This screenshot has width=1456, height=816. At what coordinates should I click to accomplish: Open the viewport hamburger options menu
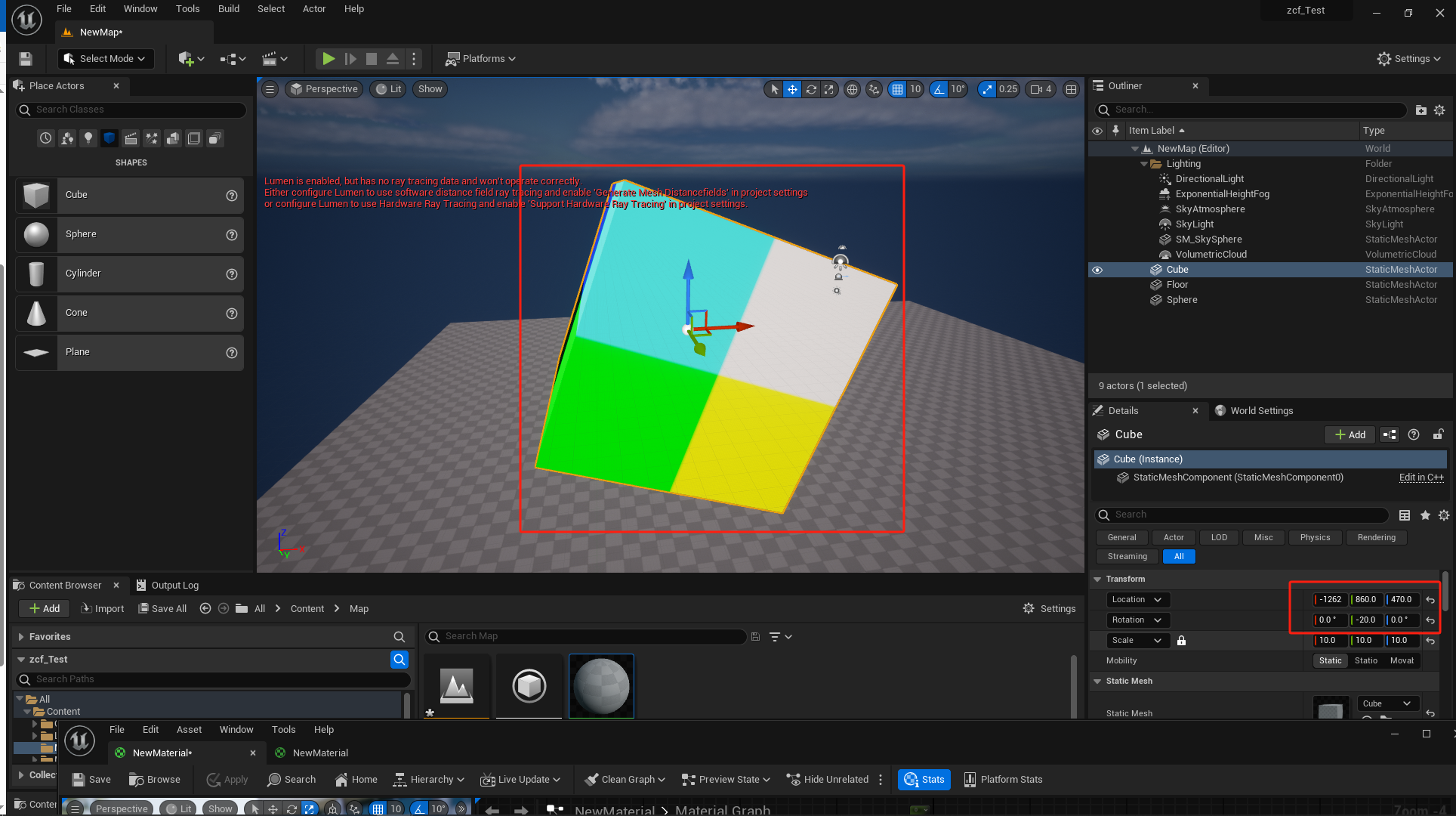tap(270, 89)
